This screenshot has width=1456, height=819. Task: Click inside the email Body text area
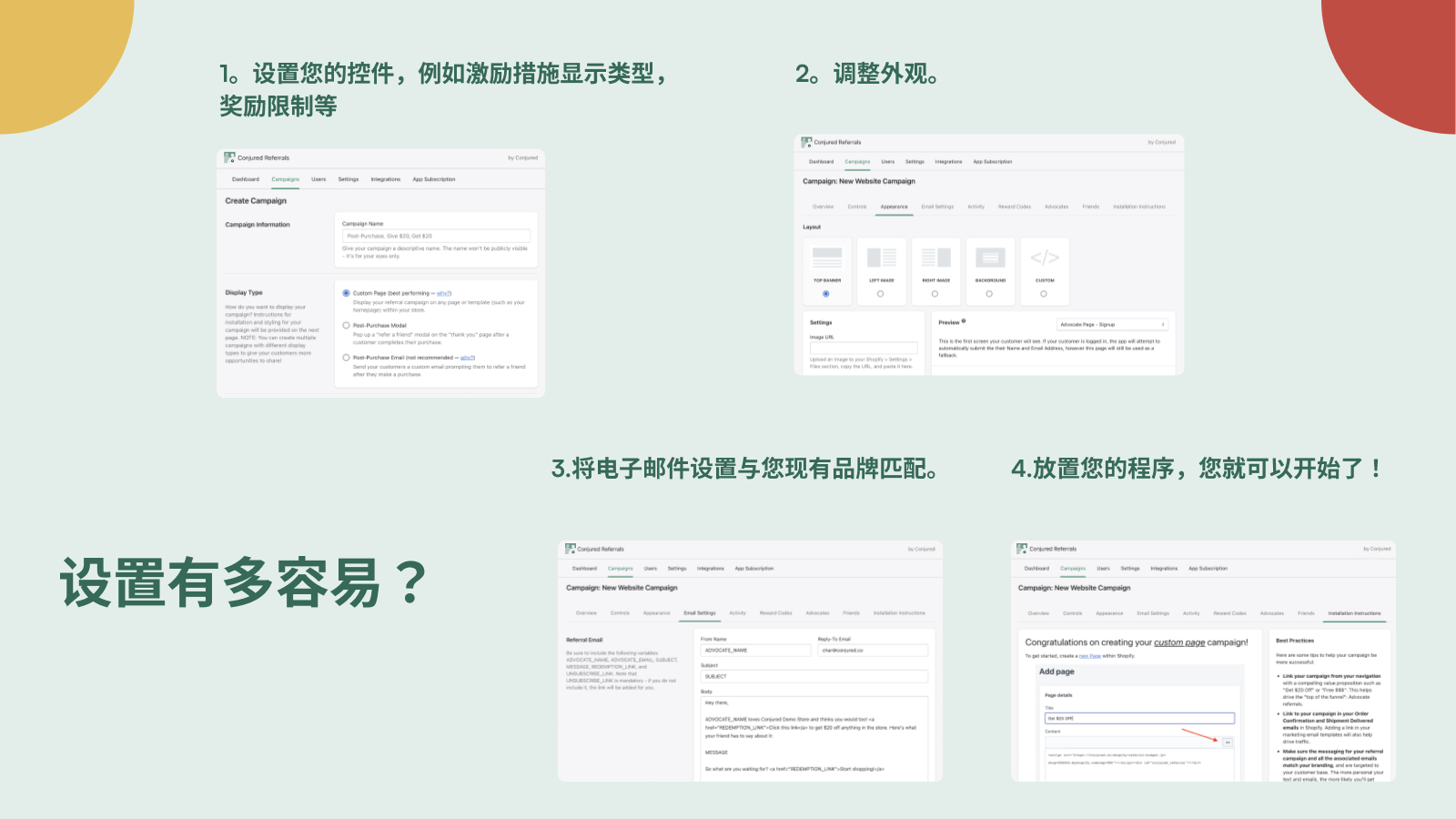tap(814, 738)
